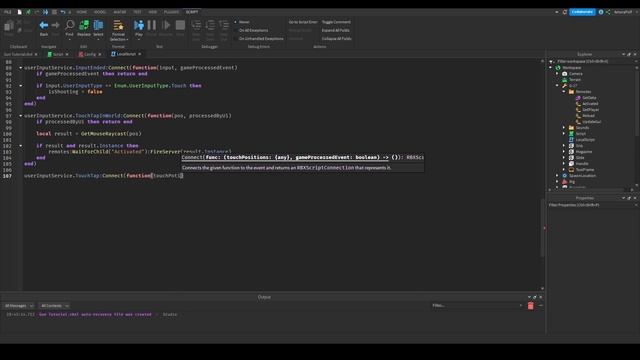Clear output with the red trash icon
Viewport: 640px width, 360px height.
(531, 306)
